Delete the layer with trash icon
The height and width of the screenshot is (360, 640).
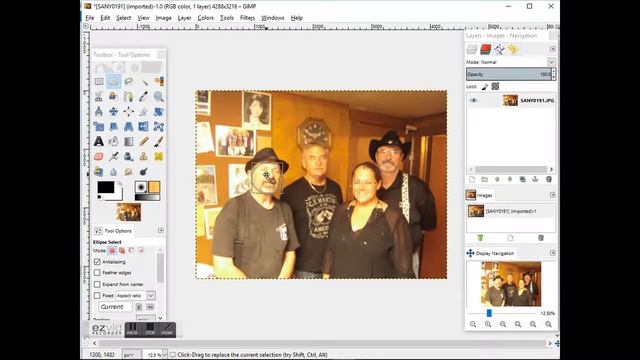tap(549, 180)
